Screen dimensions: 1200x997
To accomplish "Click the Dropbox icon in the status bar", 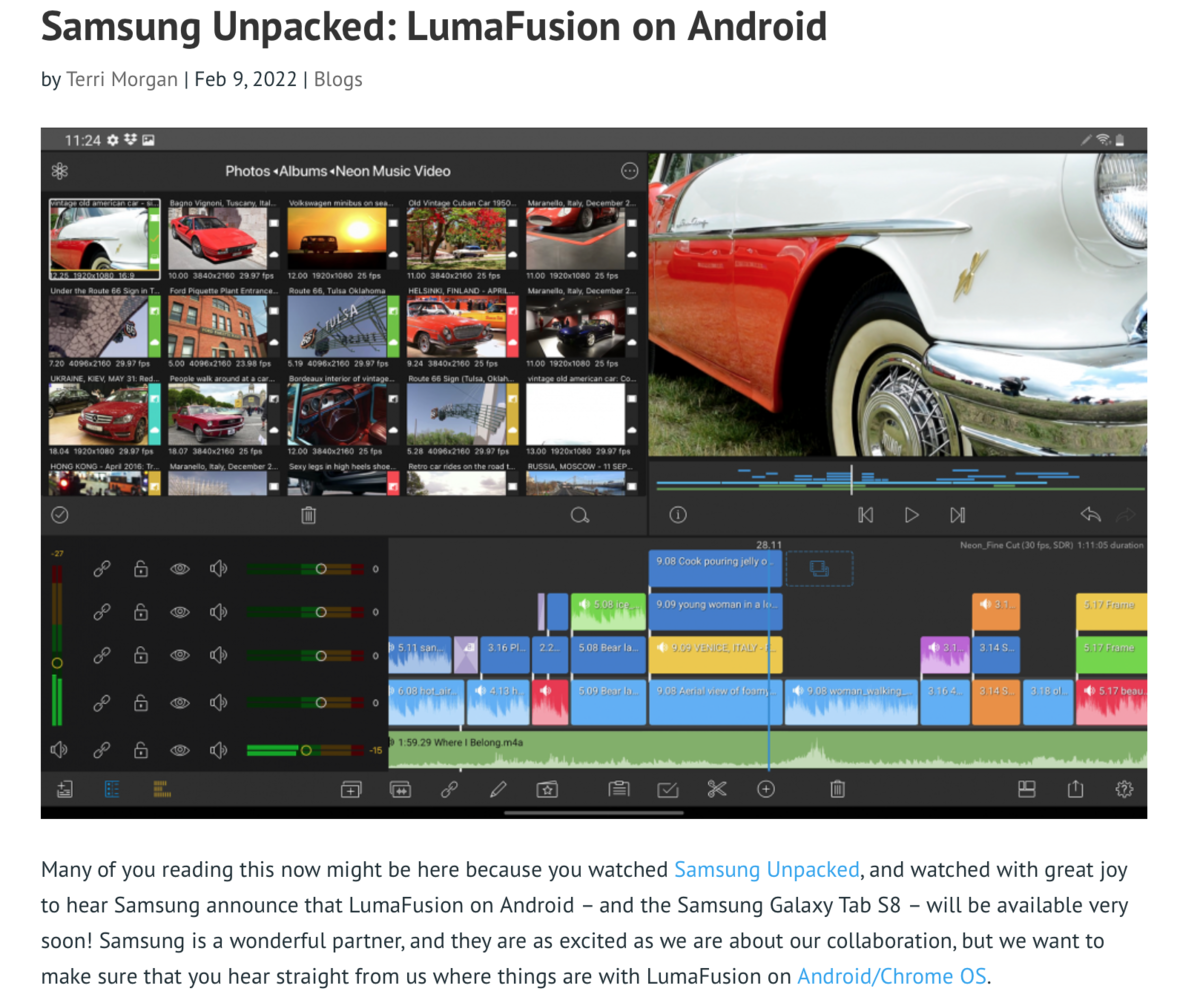I will point(129,140).
